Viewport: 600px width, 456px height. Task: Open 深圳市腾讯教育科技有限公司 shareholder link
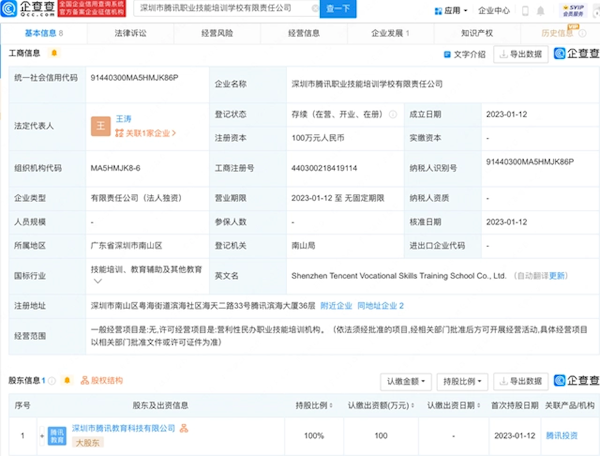124,428
